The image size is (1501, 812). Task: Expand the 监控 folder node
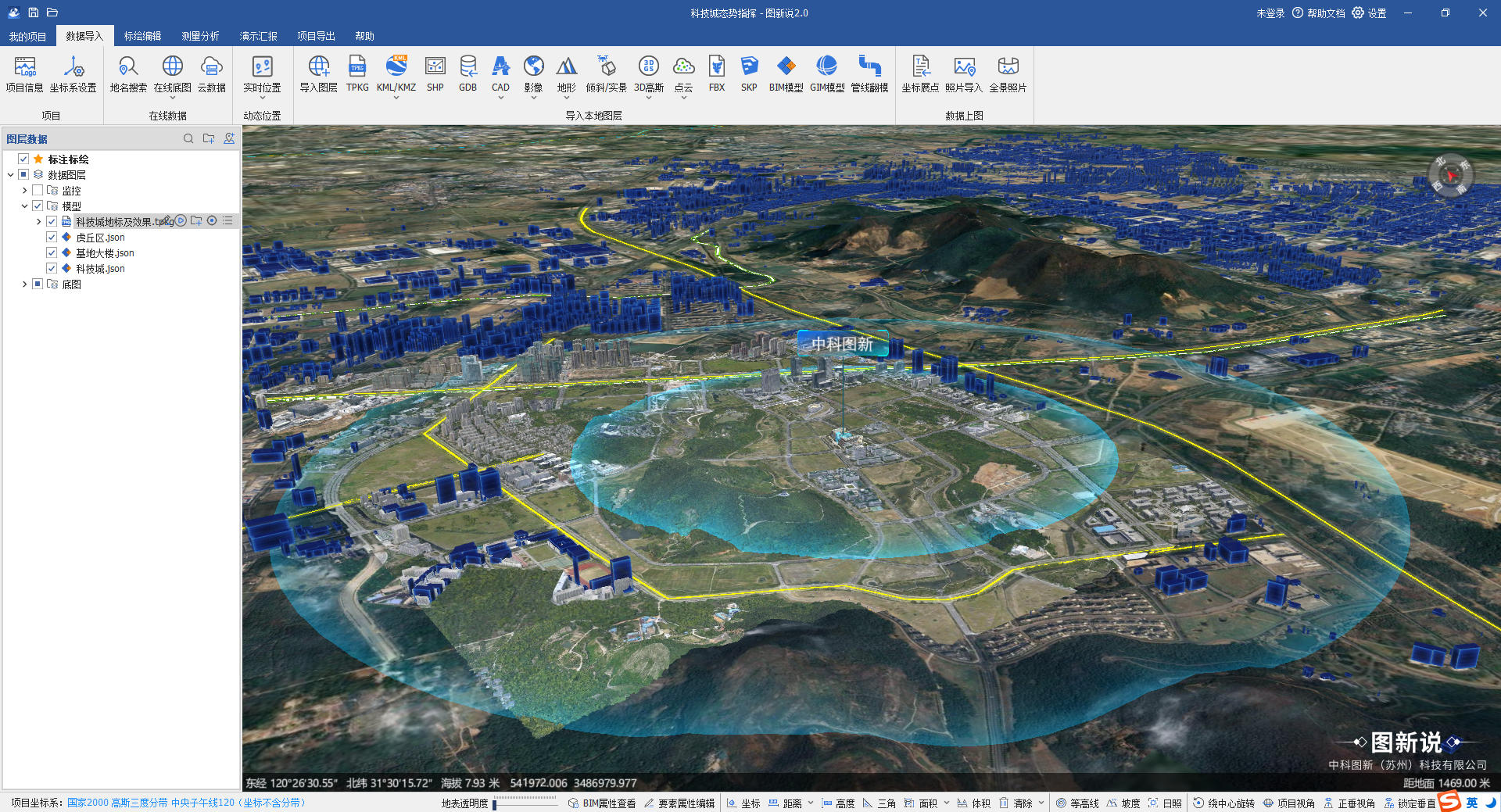tap(24, 190)
